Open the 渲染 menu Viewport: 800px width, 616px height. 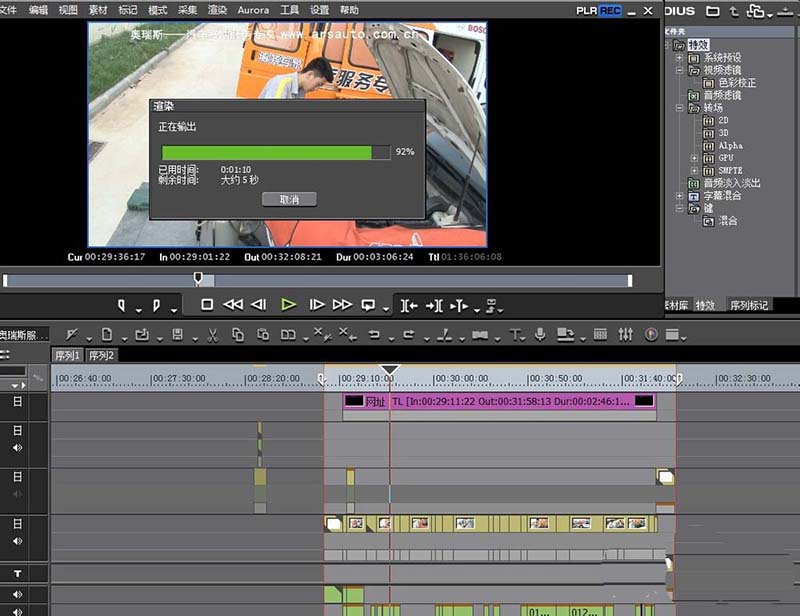tap(217, 9)
